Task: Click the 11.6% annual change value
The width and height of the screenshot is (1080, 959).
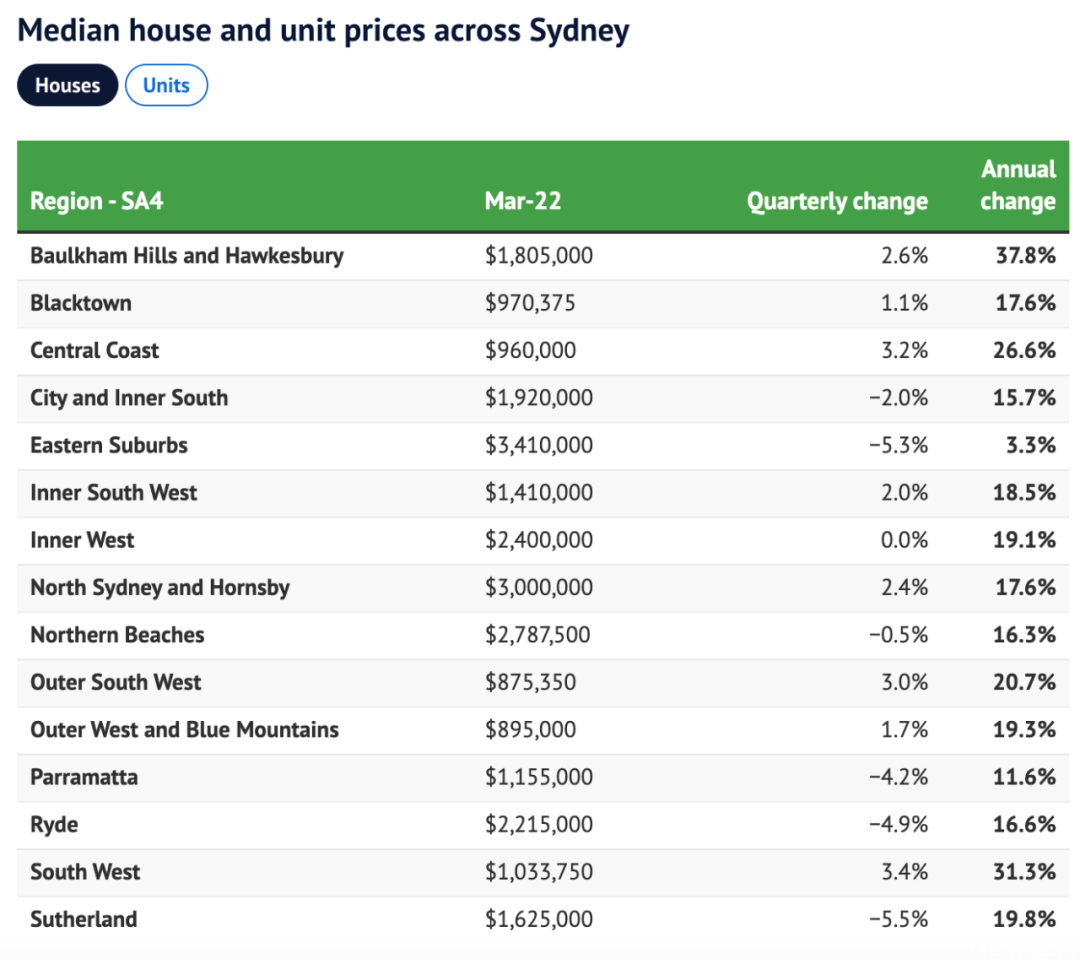Action: tap(1024, 777)
